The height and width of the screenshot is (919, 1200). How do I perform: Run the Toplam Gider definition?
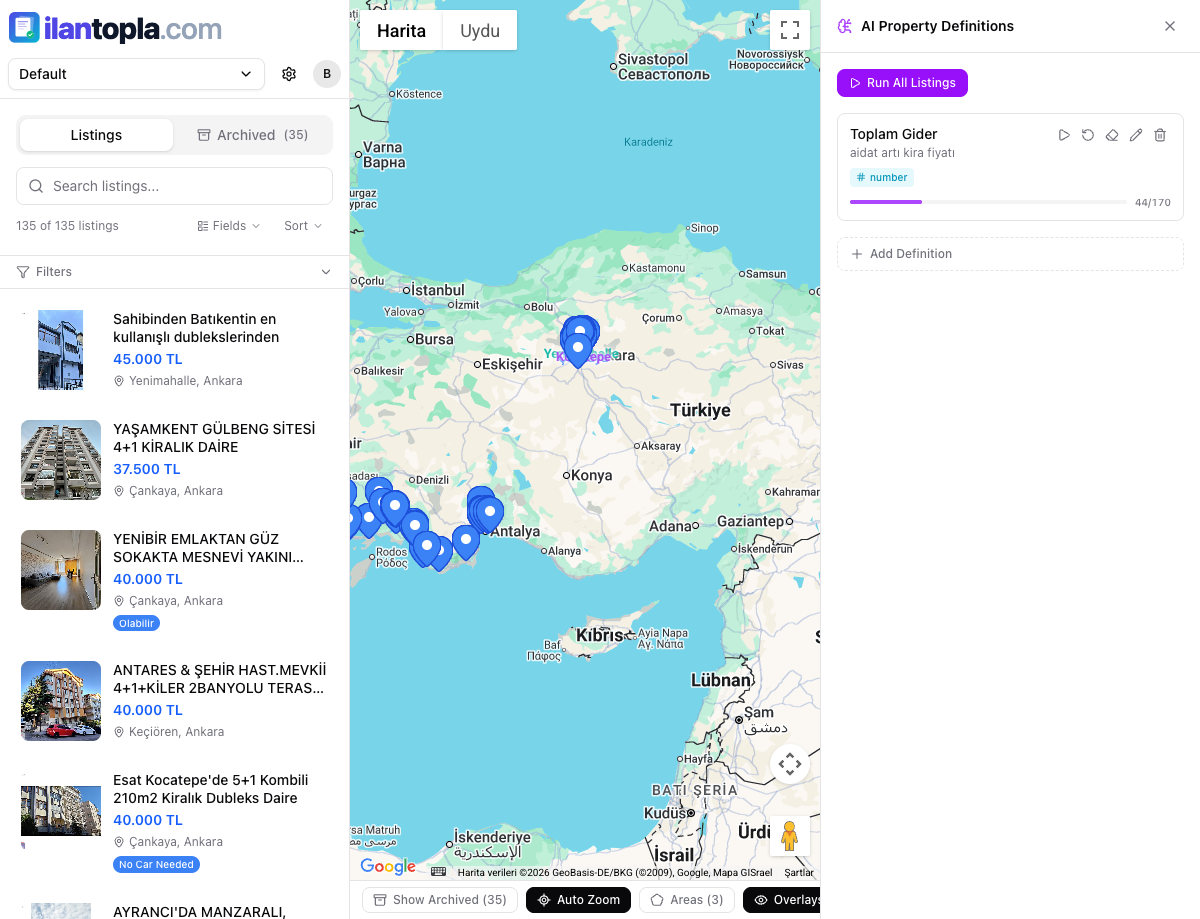pos(1064,135)
